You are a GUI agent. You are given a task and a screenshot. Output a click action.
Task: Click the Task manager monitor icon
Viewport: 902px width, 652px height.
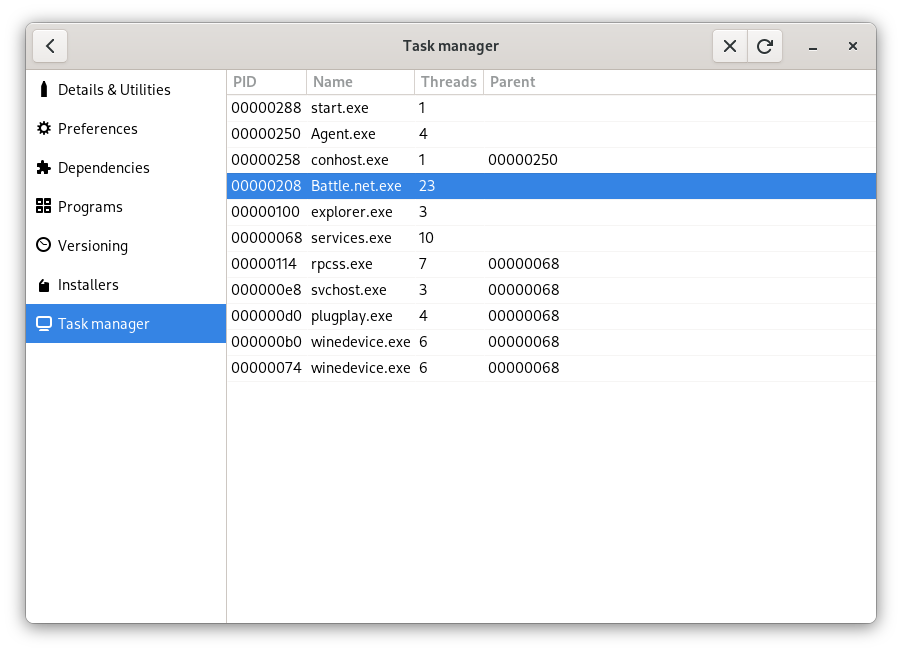42,323
